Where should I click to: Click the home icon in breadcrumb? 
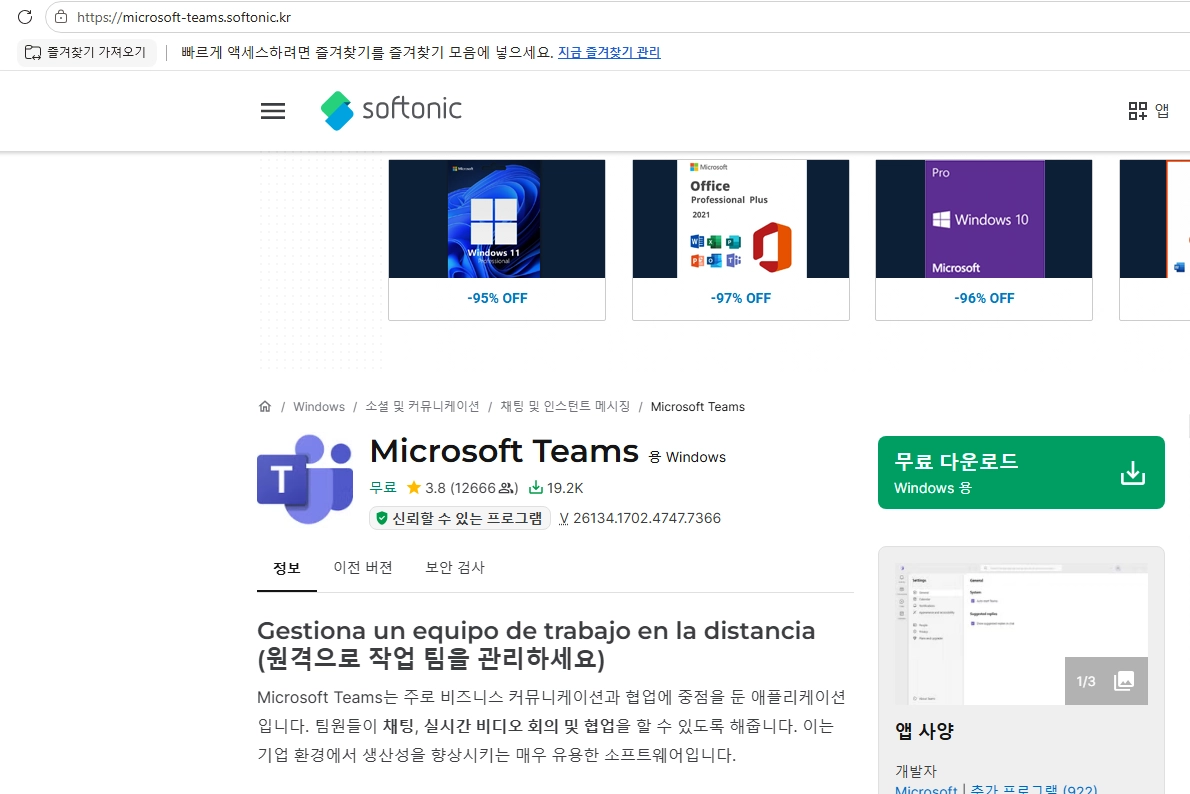pos(265,406)
